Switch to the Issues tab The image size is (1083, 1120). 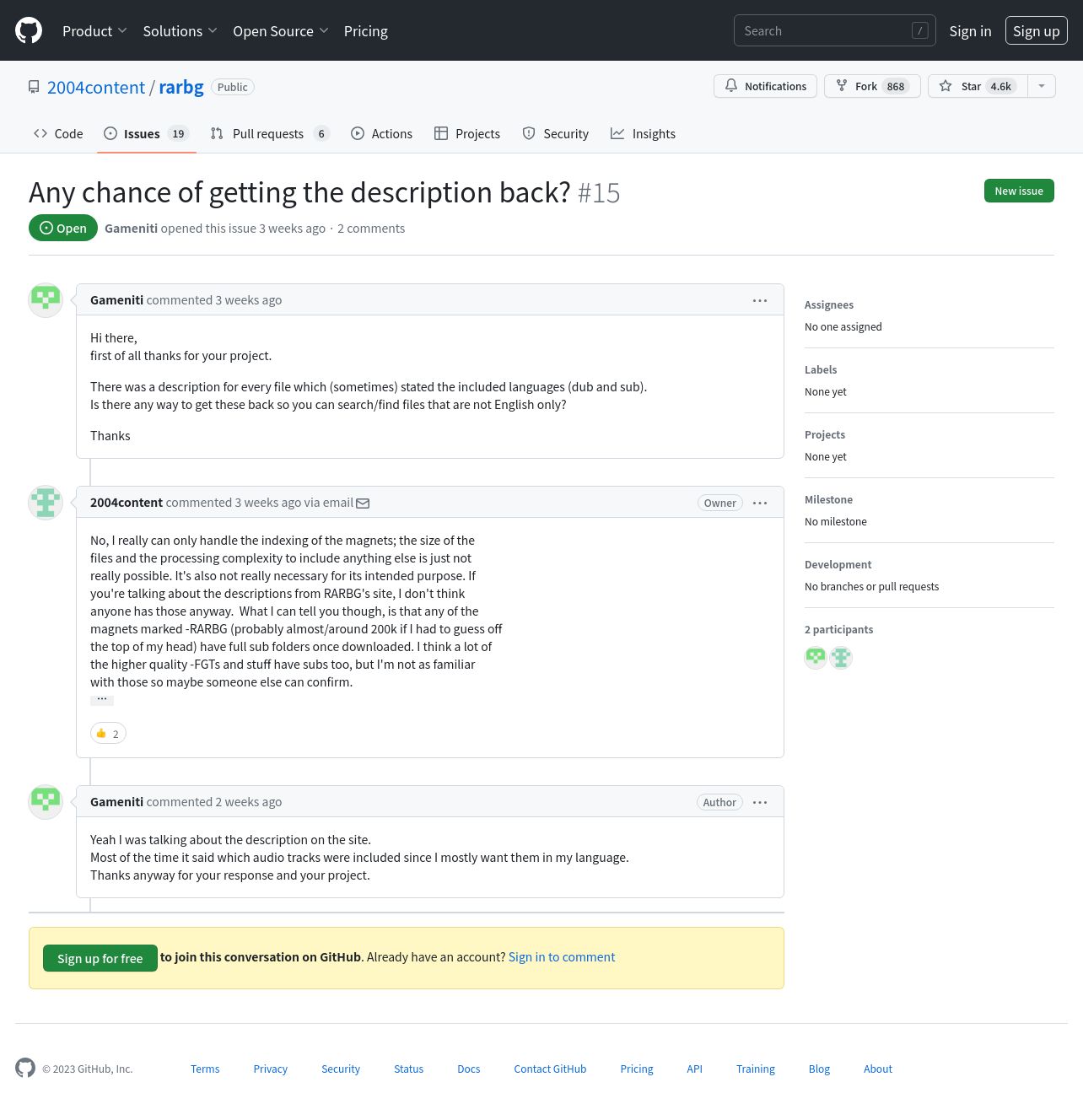[147, 133]
